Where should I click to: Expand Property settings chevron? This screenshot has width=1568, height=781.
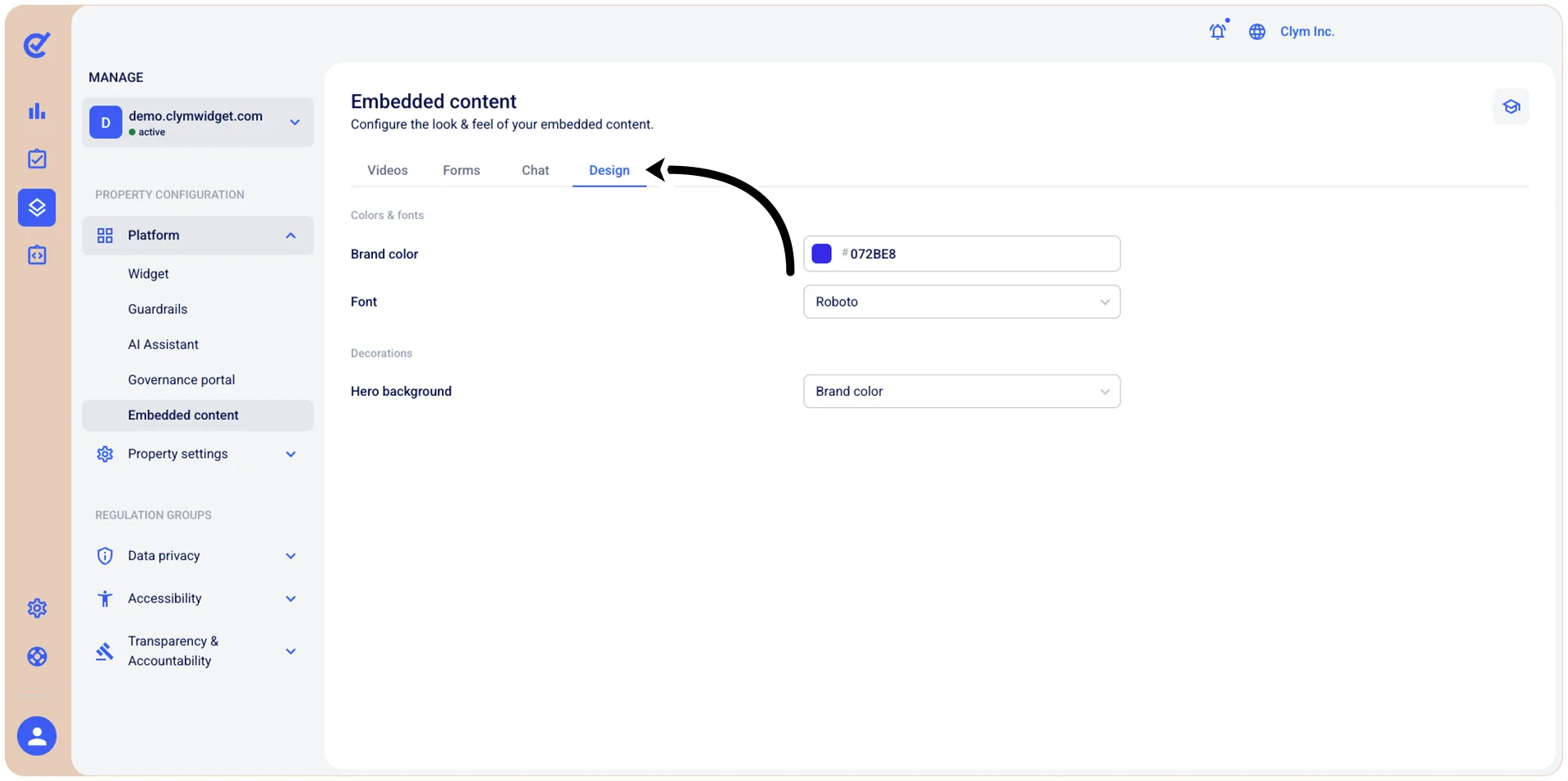[x=290, y=454]
